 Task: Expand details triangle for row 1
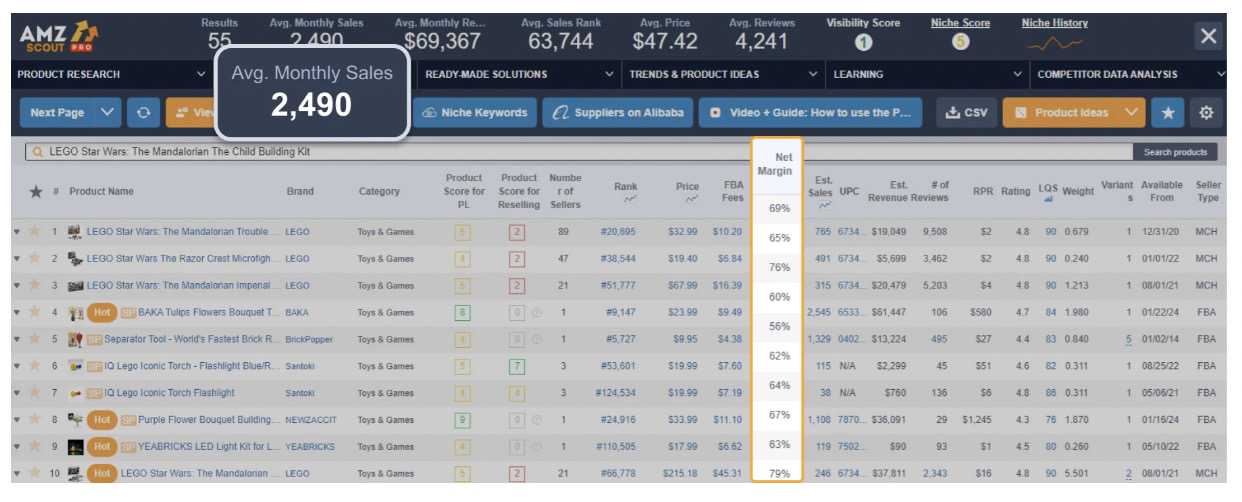[x=17, y=232]
